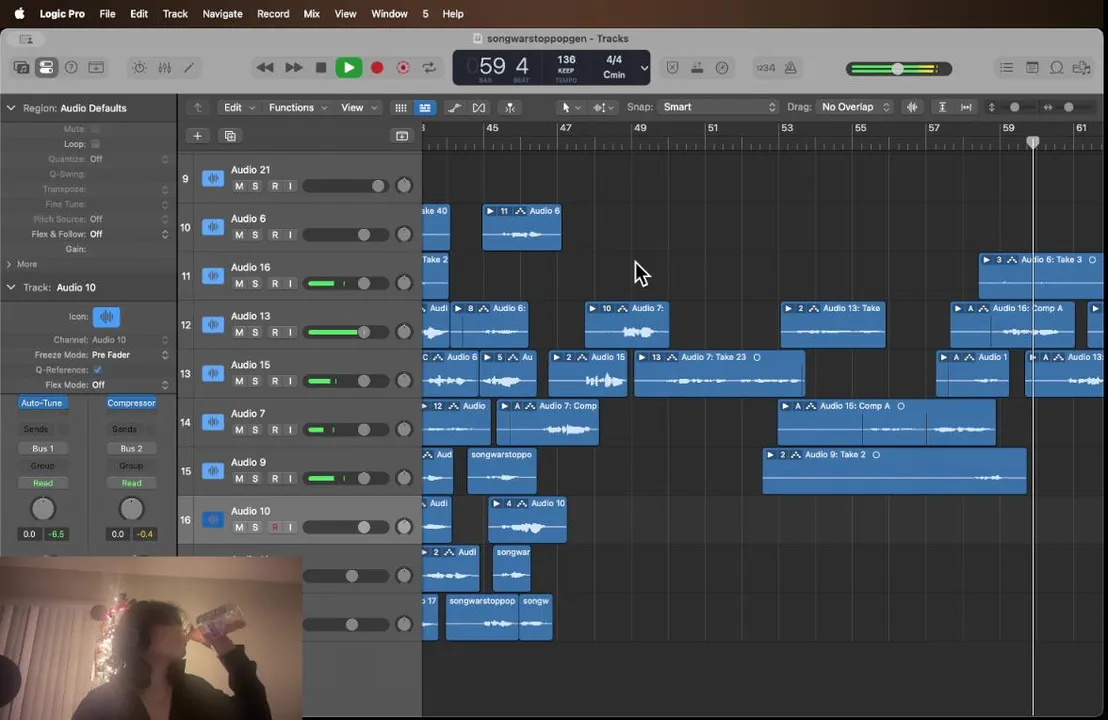Open the media Browsers icon
The image size is (1108, 720).
tap(1081, 68)
